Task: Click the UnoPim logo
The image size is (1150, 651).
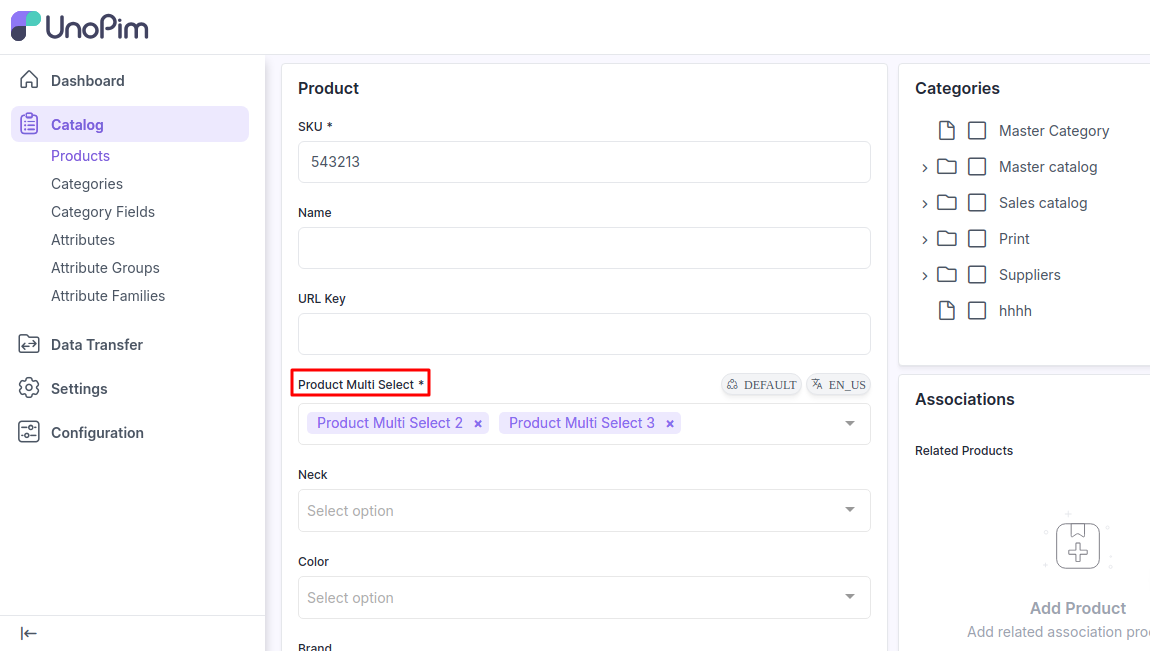Action: [80, 27]
